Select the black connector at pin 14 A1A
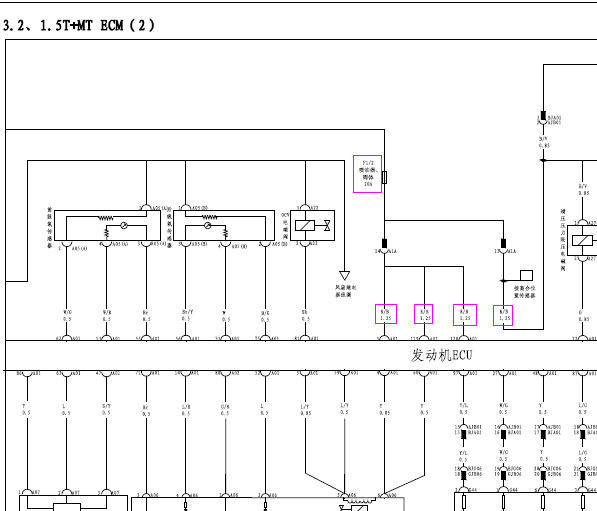Screen dimensions: 597x511 click(385, 243)
